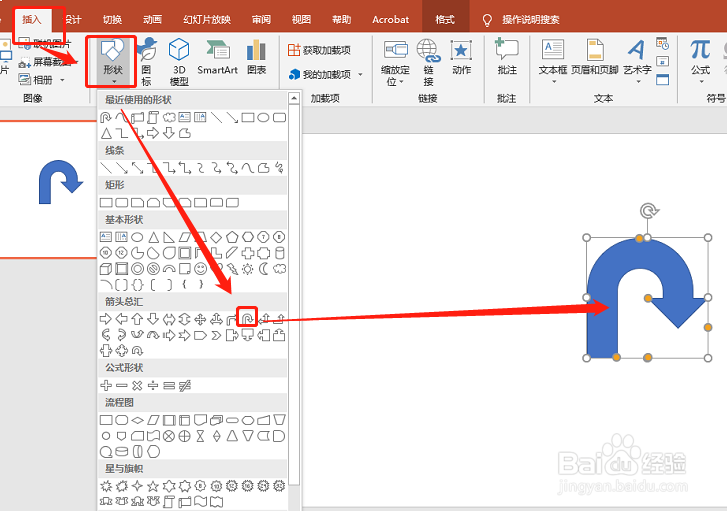
Task: Select the pentagon shape in 基本形状
Action: [x=232, y=237]
